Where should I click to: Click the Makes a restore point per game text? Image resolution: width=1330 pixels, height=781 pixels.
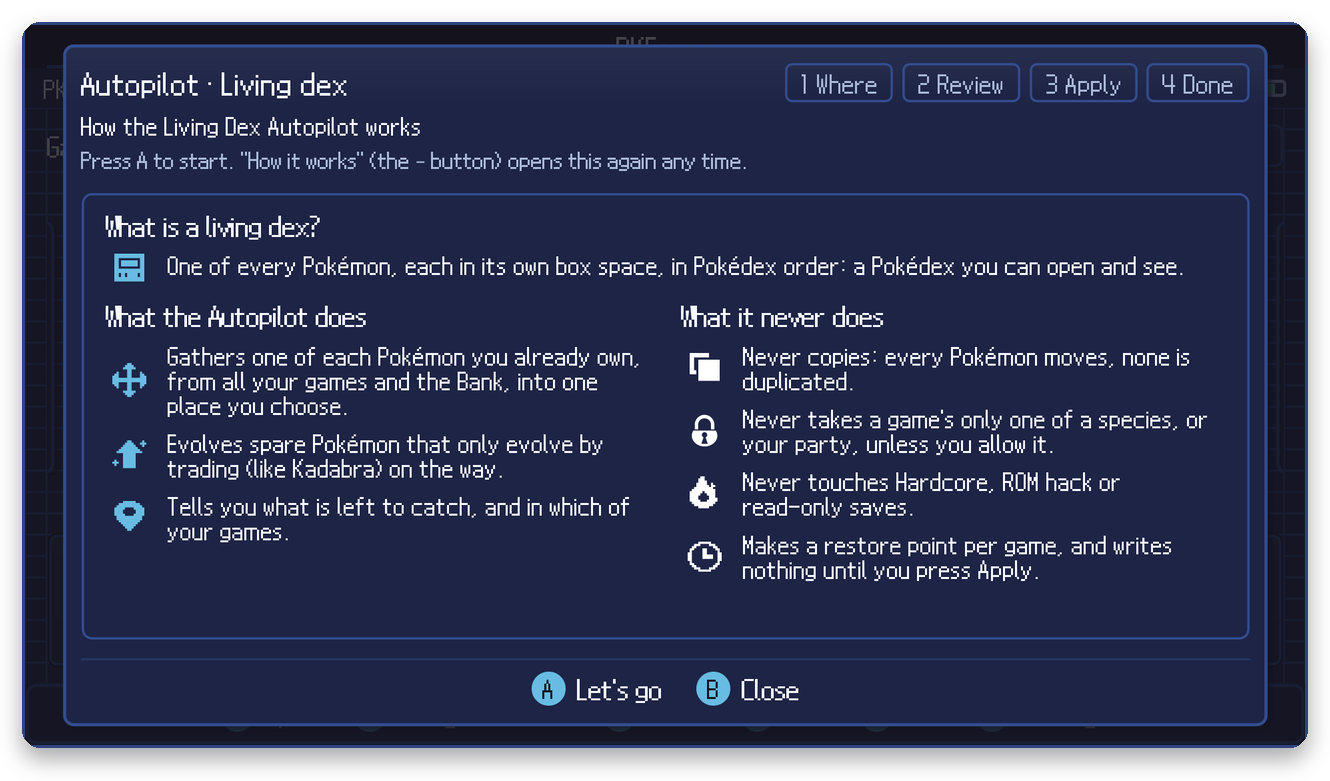[x=957, y=558]
